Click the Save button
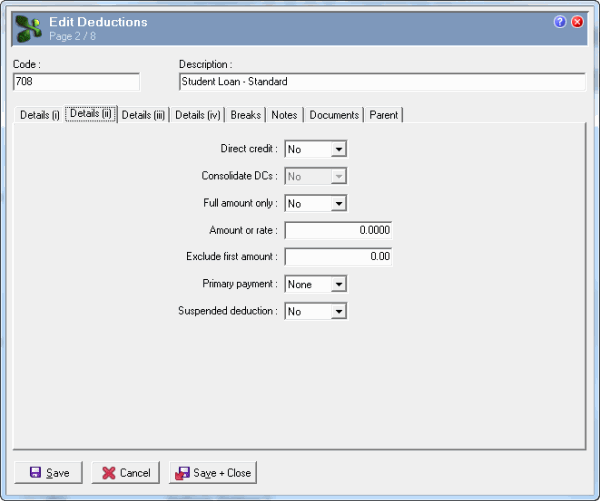 [49, 473]
